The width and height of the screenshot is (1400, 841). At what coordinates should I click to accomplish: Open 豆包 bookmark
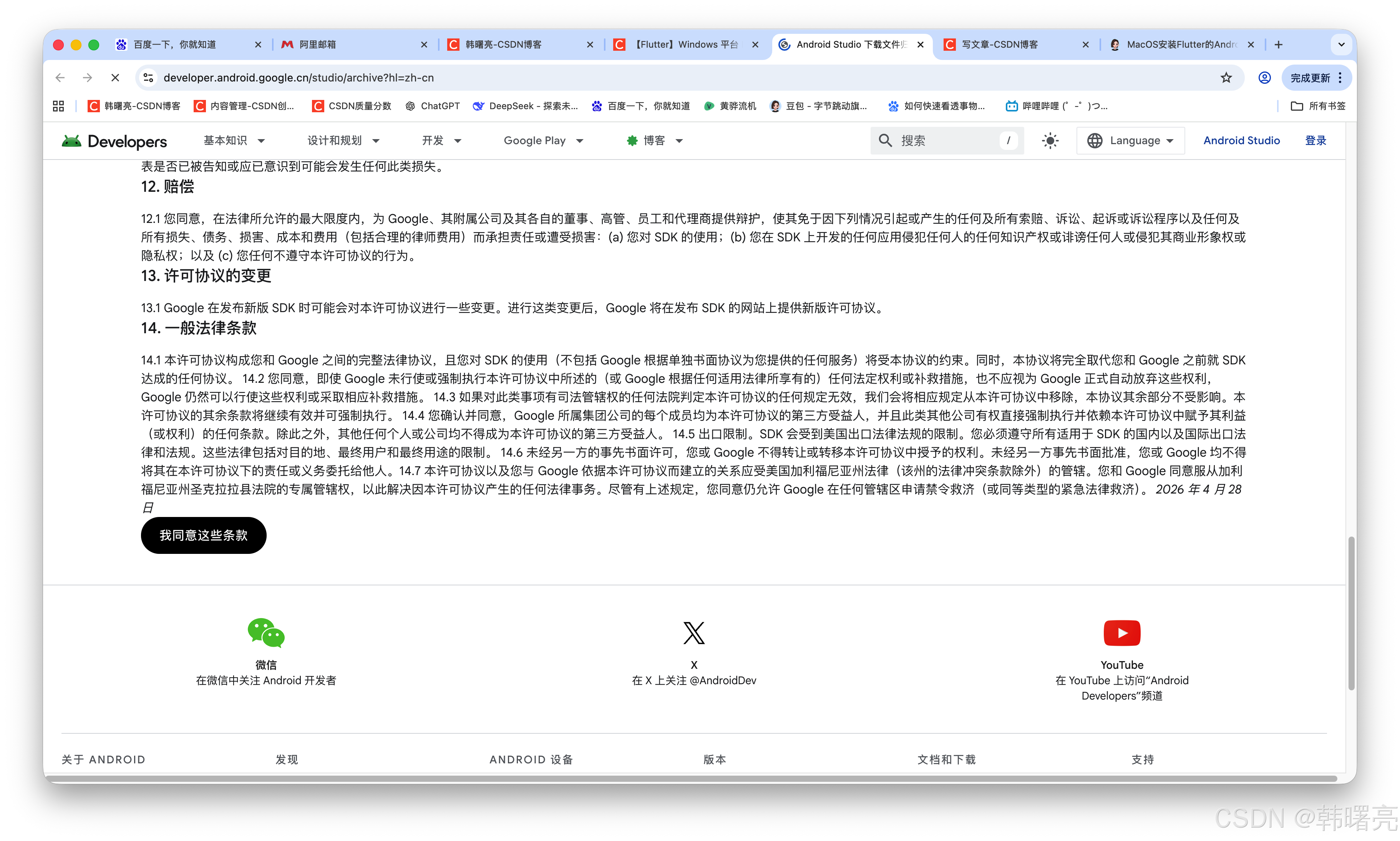pos(819,106)
